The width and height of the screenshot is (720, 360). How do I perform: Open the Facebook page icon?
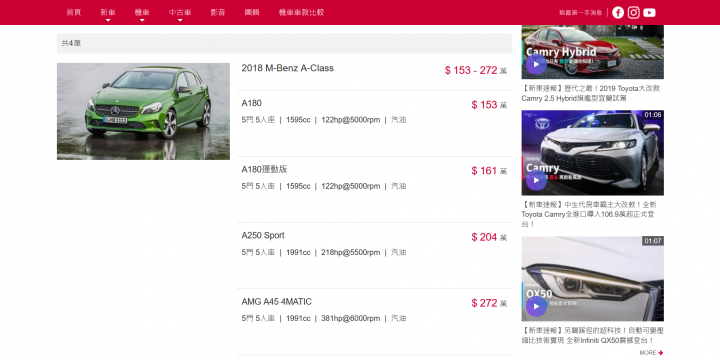point(618,12)
